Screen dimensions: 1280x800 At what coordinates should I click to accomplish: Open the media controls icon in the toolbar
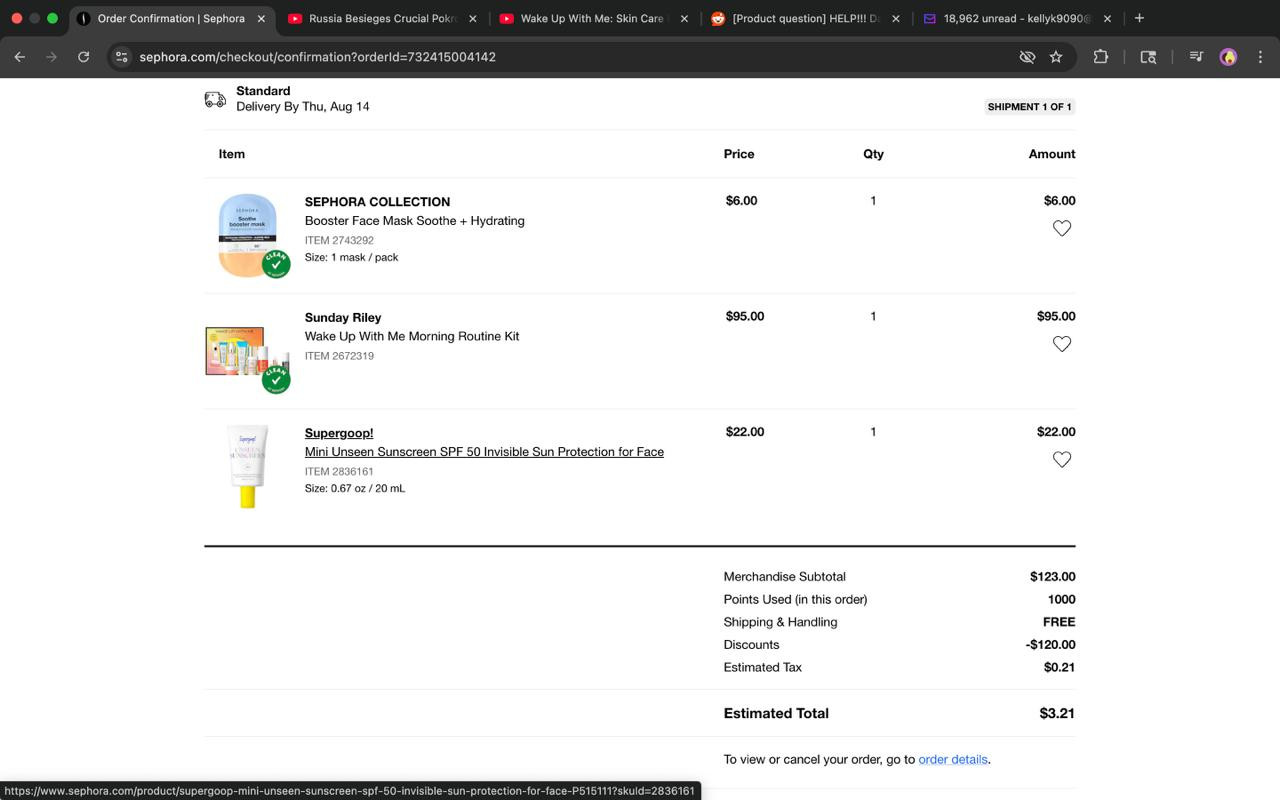pyautogui.click(x=1195, y=57)
